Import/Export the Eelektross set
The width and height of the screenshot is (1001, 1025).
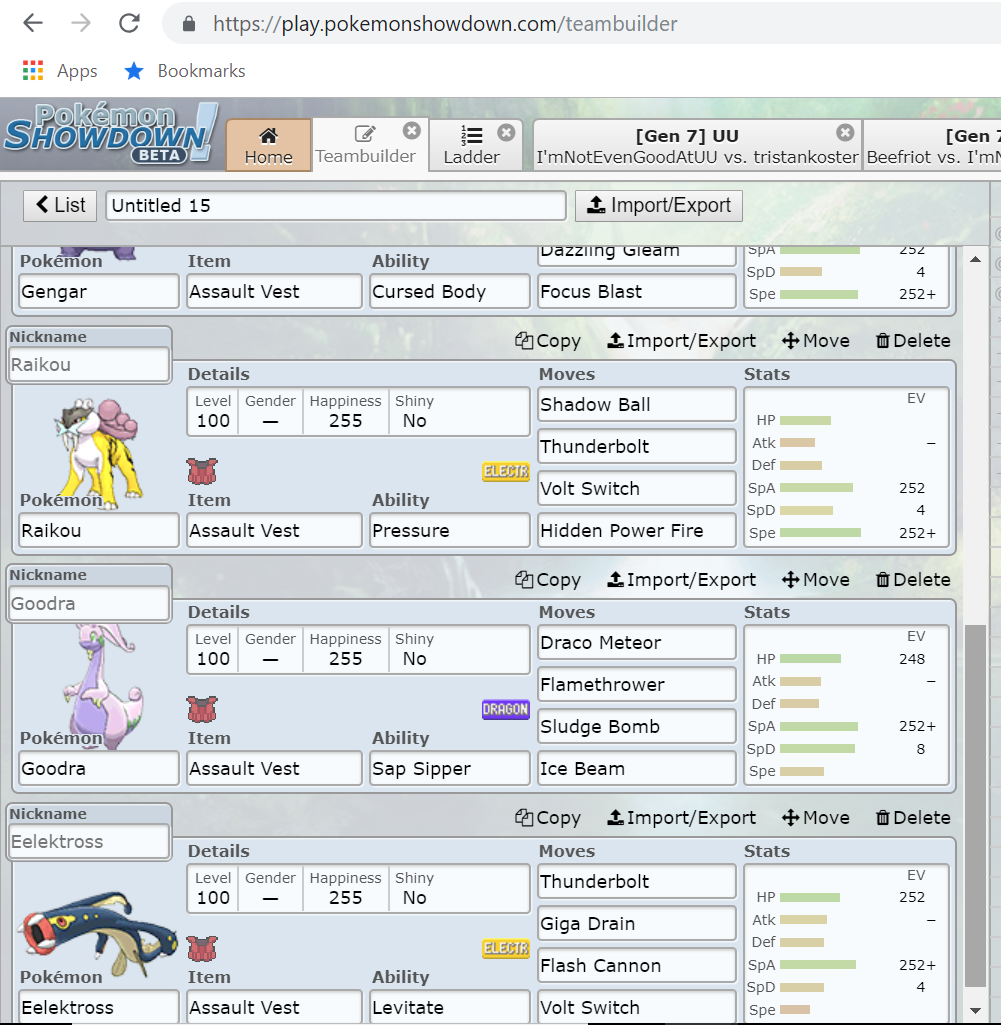(x=681, y=818)
